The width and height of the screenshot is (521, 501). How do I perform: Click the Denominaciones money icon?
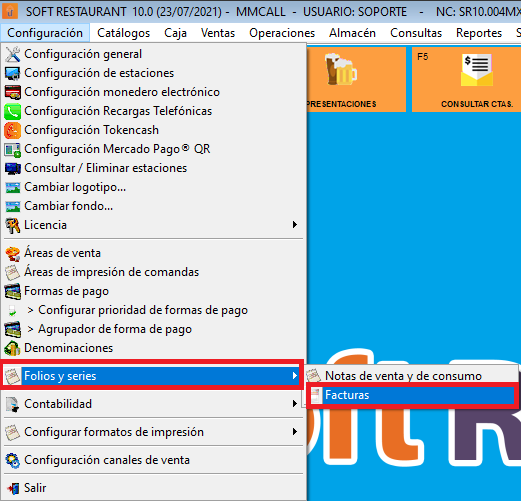[13, 348]
